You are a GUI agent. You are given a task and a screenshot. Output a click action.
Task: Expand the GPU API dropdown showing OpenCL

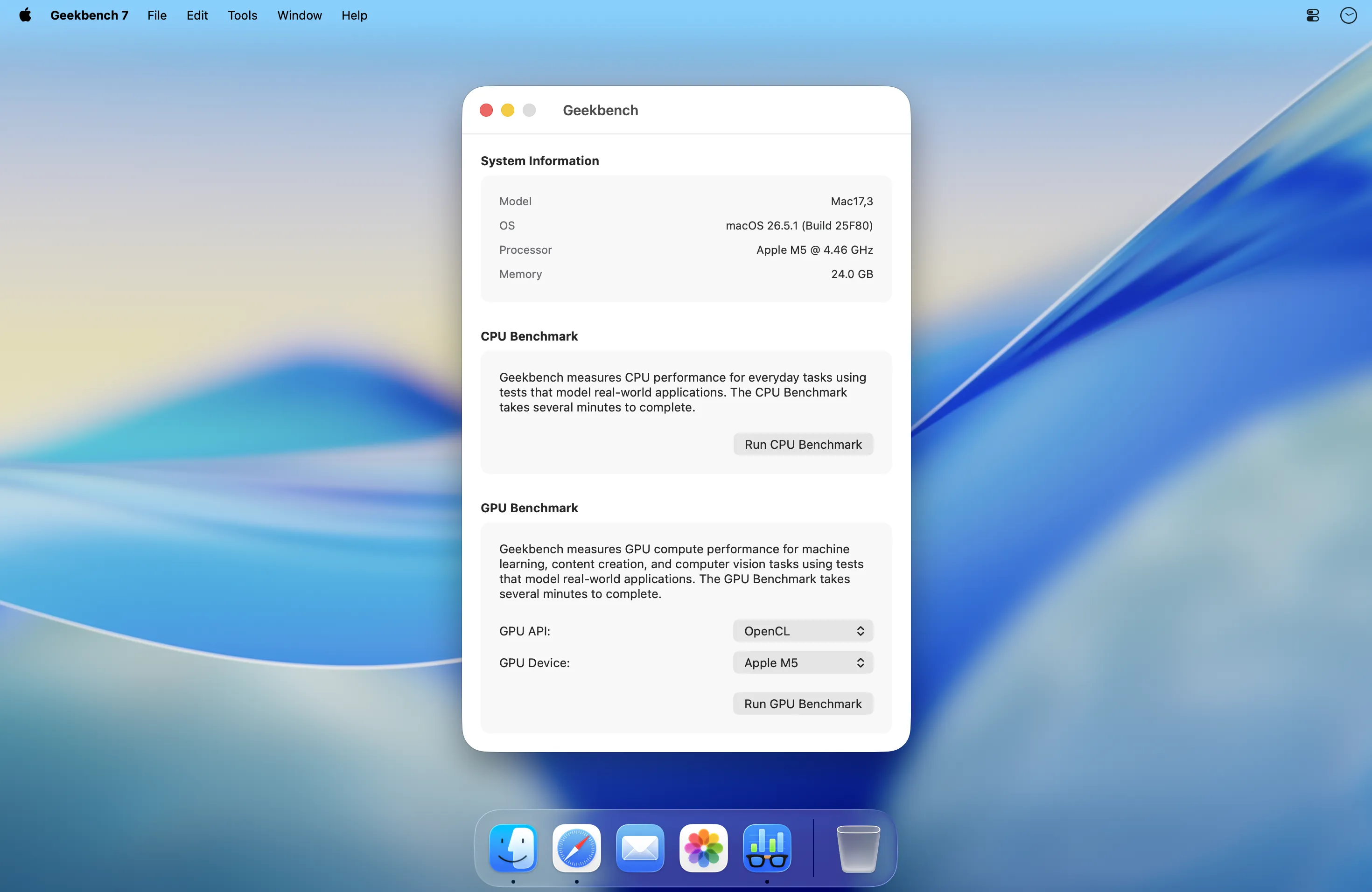(x=803, y=631)
